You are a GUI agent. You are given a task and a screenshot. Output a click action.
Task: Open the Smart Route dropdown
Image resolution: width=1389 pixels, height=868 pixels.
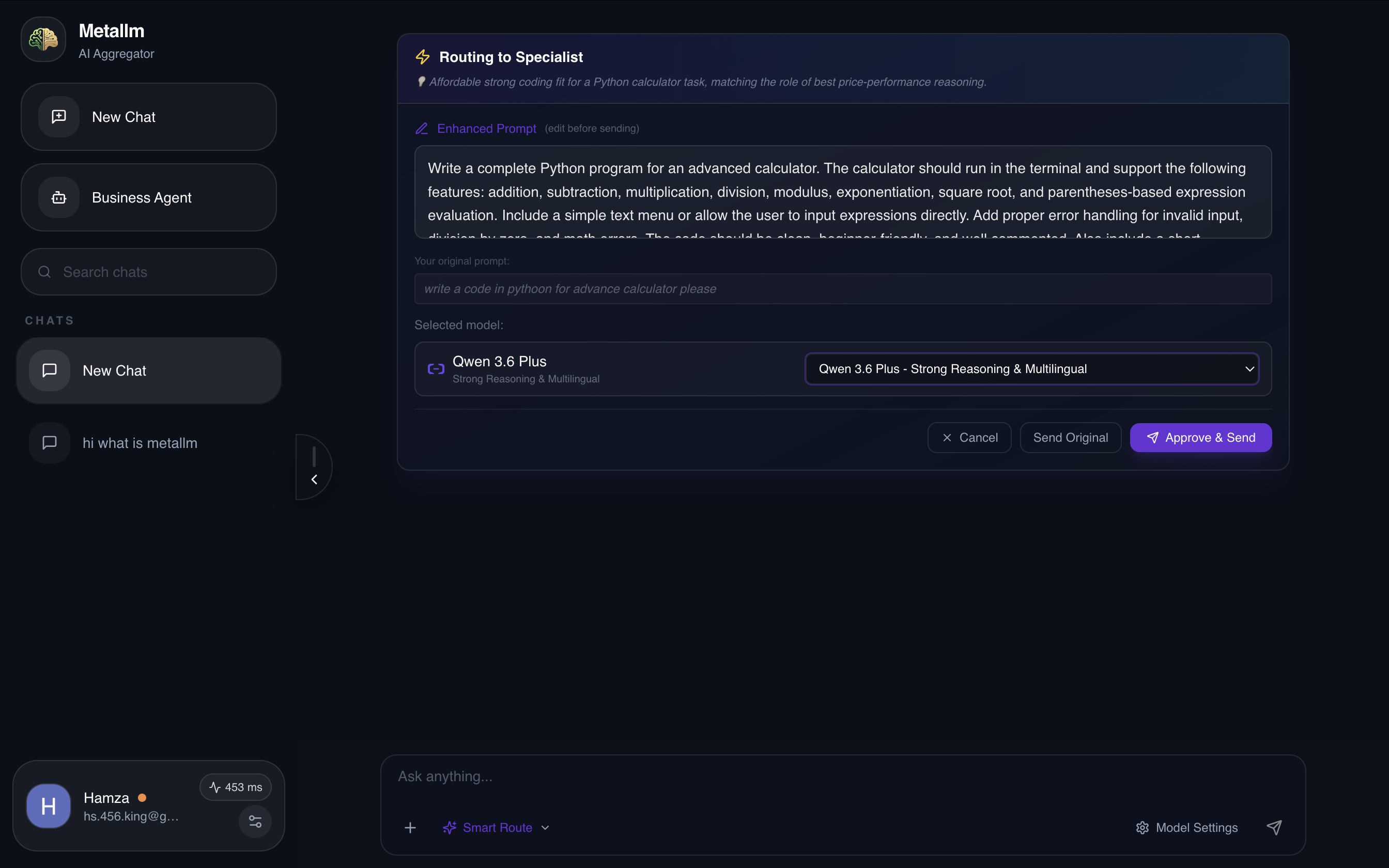497,828
